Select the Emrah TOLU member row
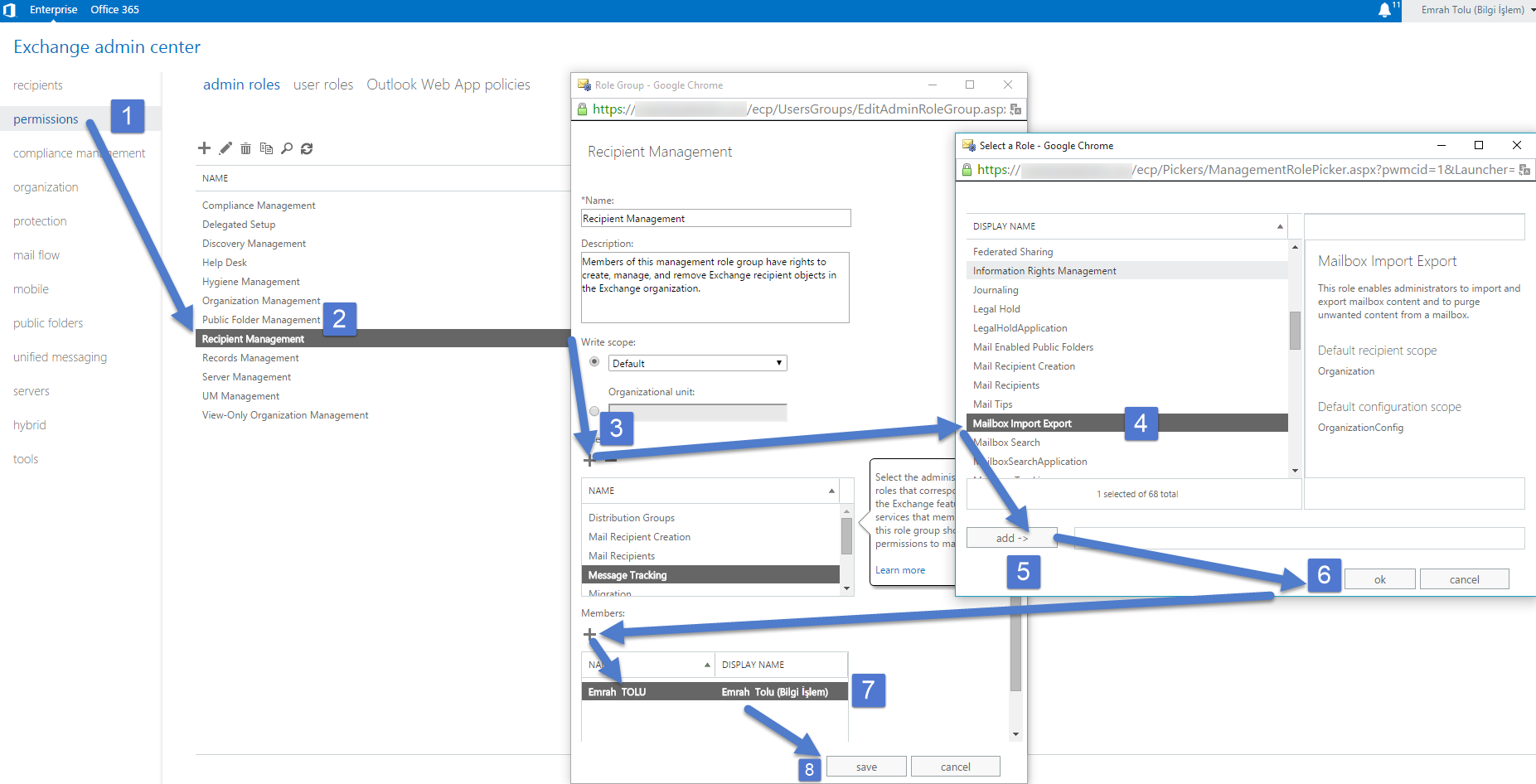The height and width of the screenshot is (784, 1536). tap(715, 692)
